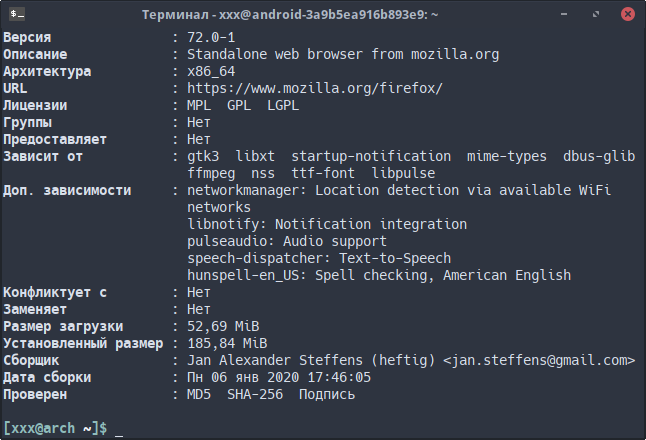Click the terminal window title text
Image resolution: width=646 pixels, height=440 pixels.
pyautogui.click(x=290, y=15)
